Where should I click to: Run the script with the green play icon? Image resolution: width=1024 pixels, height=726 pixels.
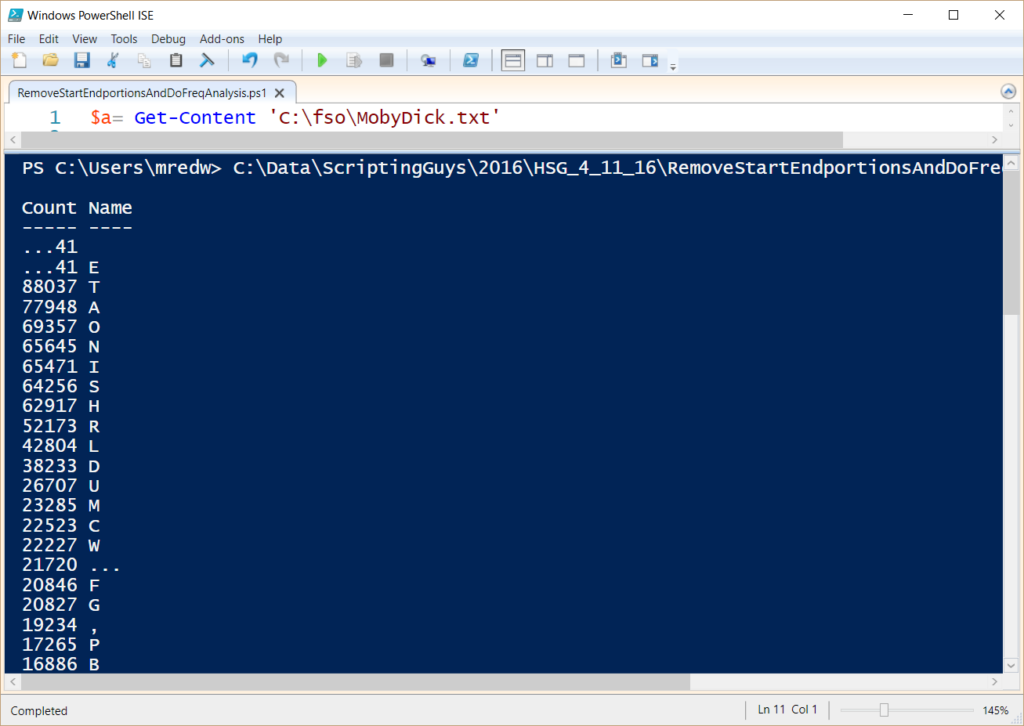tap(322, 61)
